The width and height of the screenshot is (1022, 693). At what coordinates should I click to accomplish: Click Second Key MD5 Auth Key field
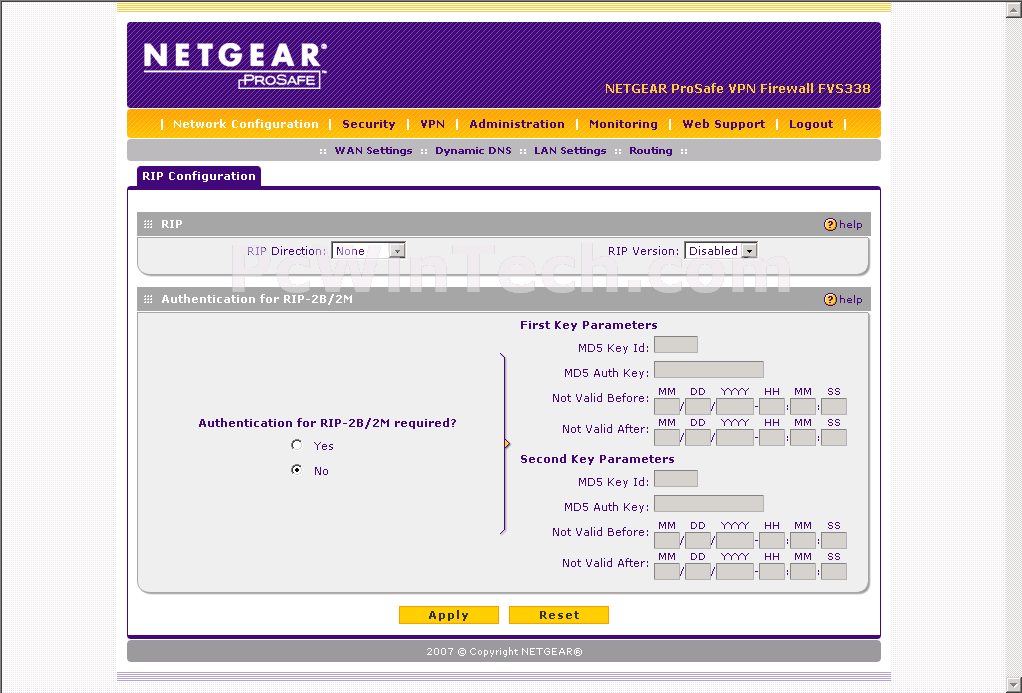tap(708, 503)
